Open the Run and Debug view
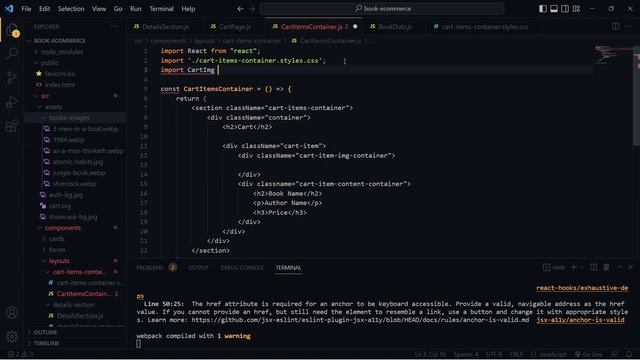 (12, 102)
